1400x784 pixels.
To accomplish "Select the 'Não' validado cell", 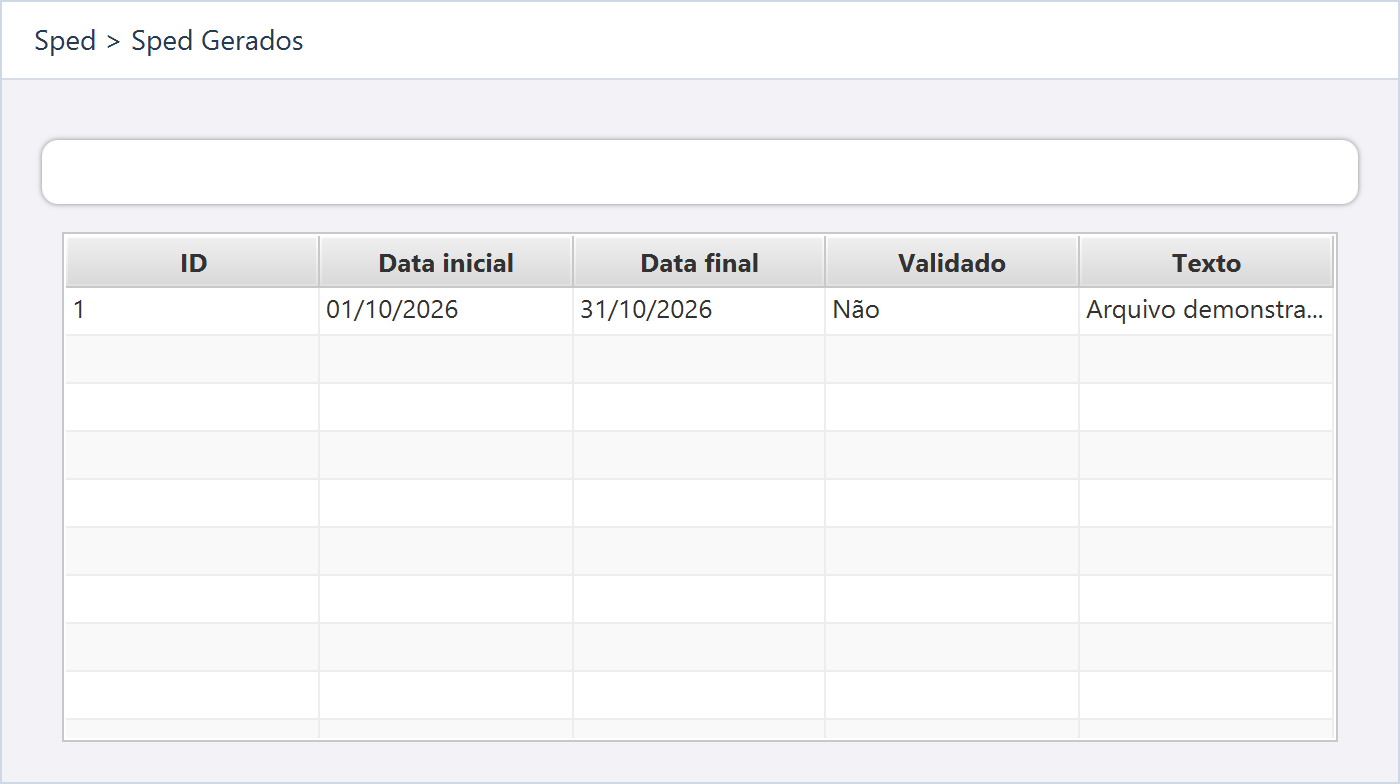I will tap(952, 311).
